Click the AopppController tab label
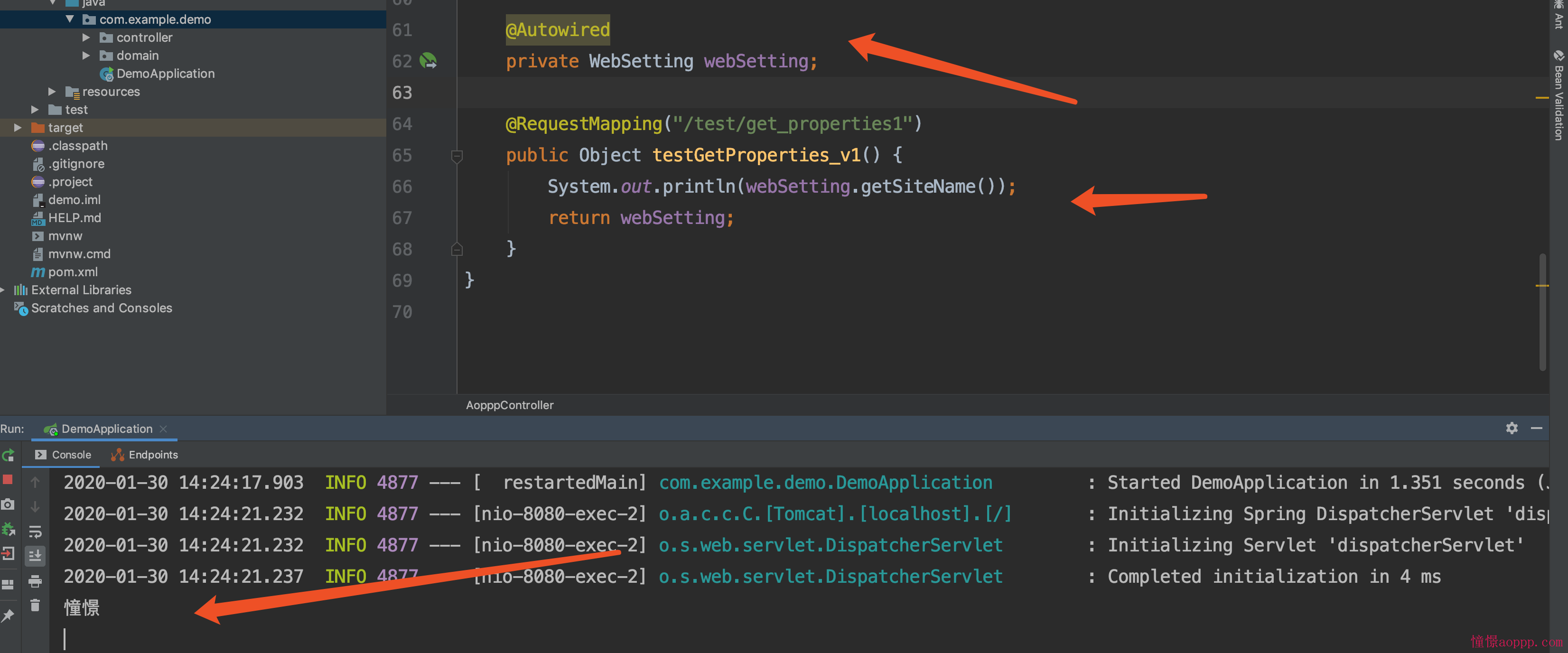Screen dimensions: 1568x653 coord(510,405)
